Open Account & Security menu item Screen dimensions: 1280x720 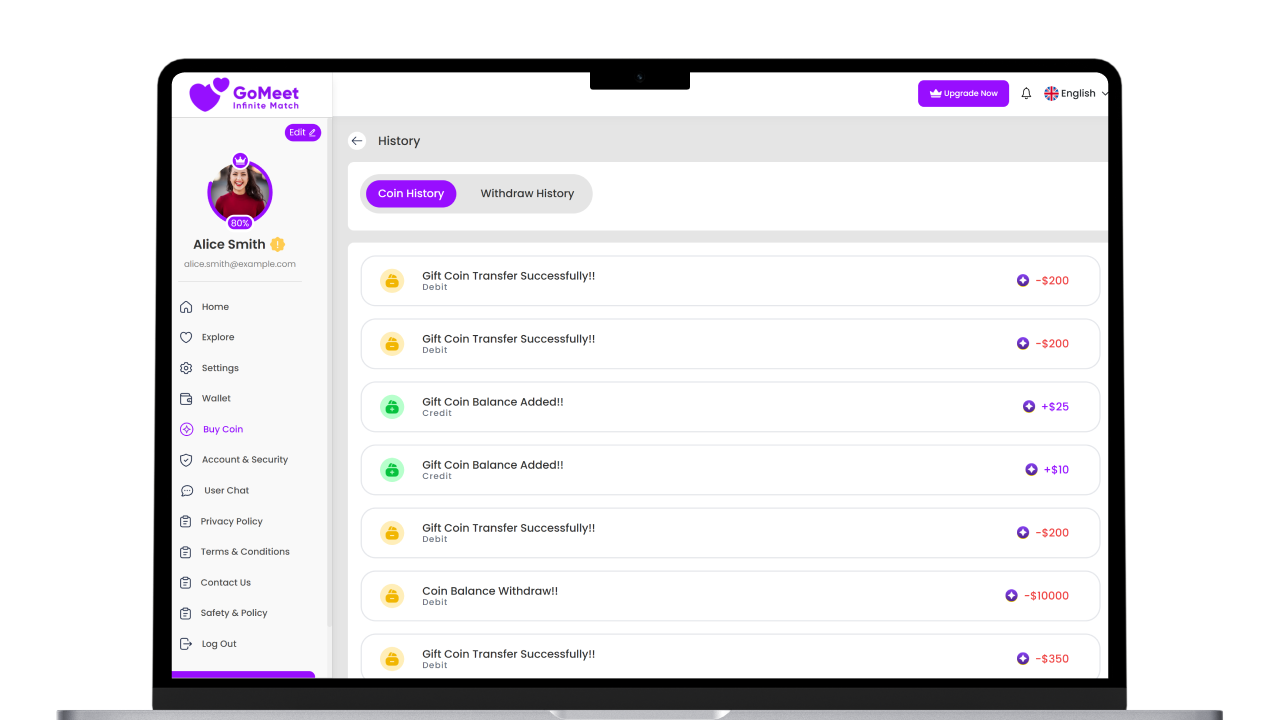244,460
